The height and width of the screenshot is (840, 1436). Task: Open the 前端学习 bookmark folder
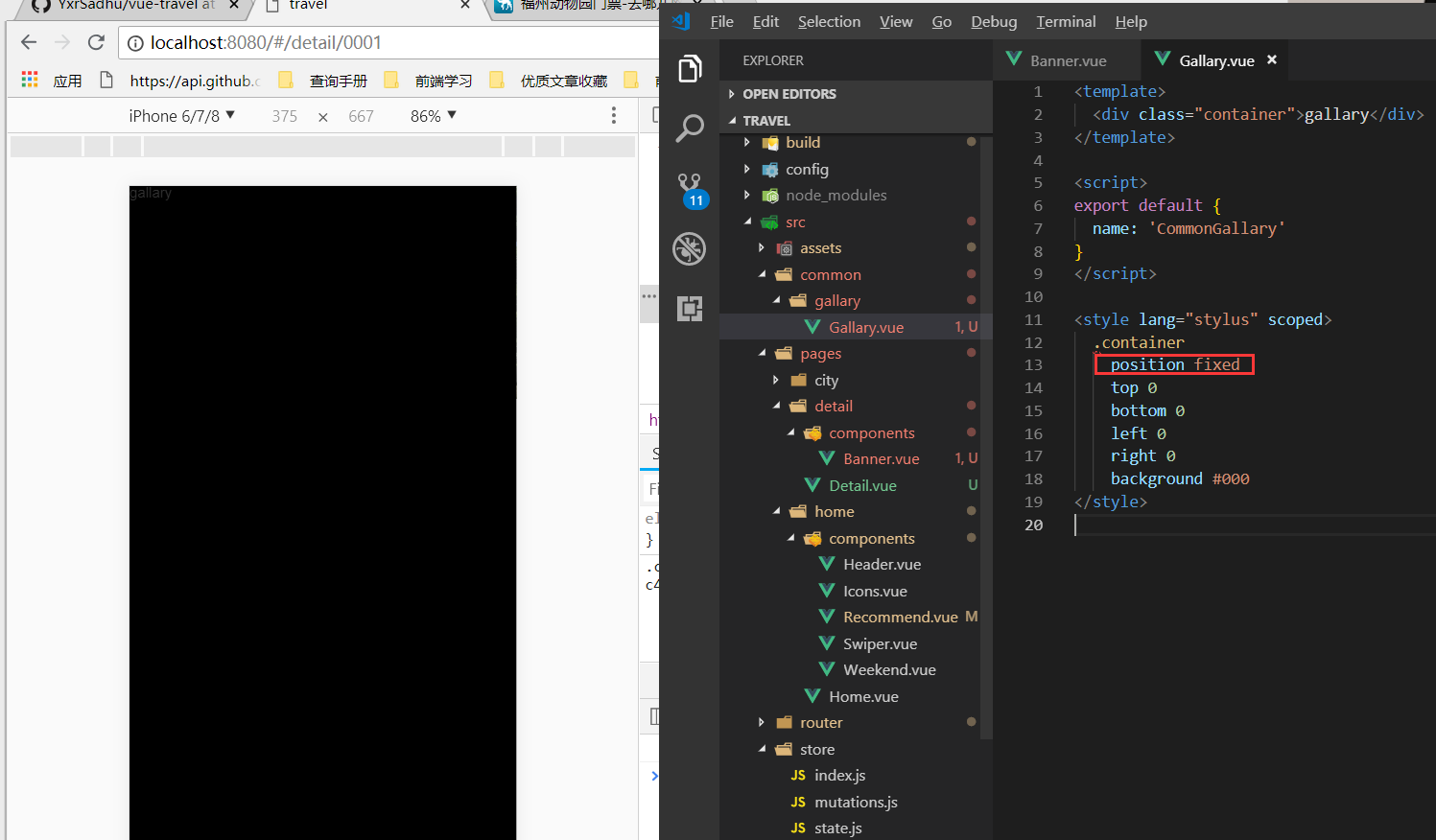tap(428, 81)
